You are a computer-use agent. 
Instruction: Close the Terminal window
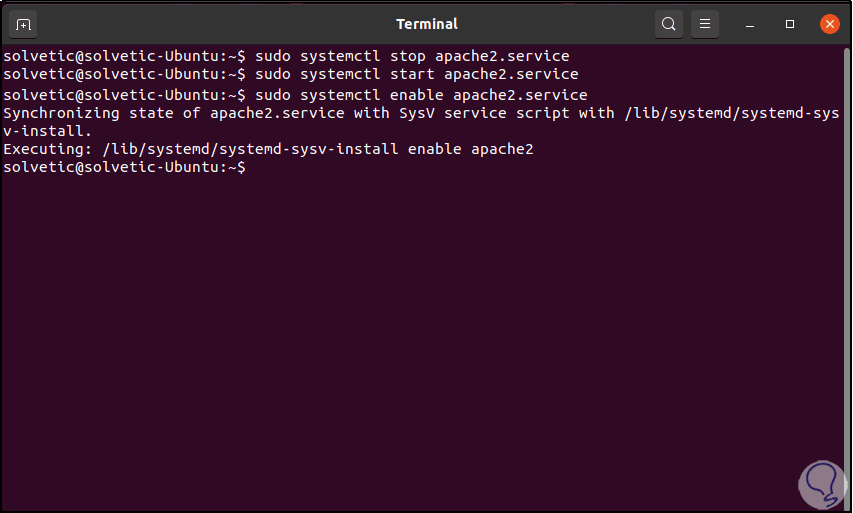coord(828,23)
